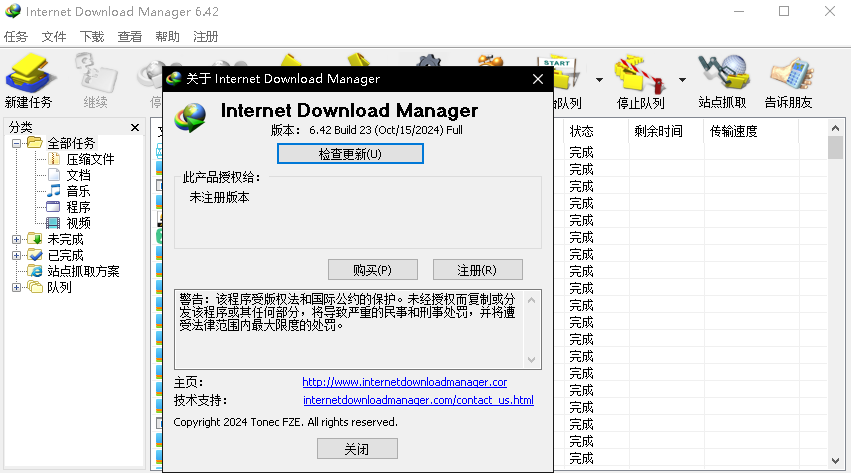Close the Categories (分类) side panel
Viewport: 851px width, 473px height.
click(135, 127)
